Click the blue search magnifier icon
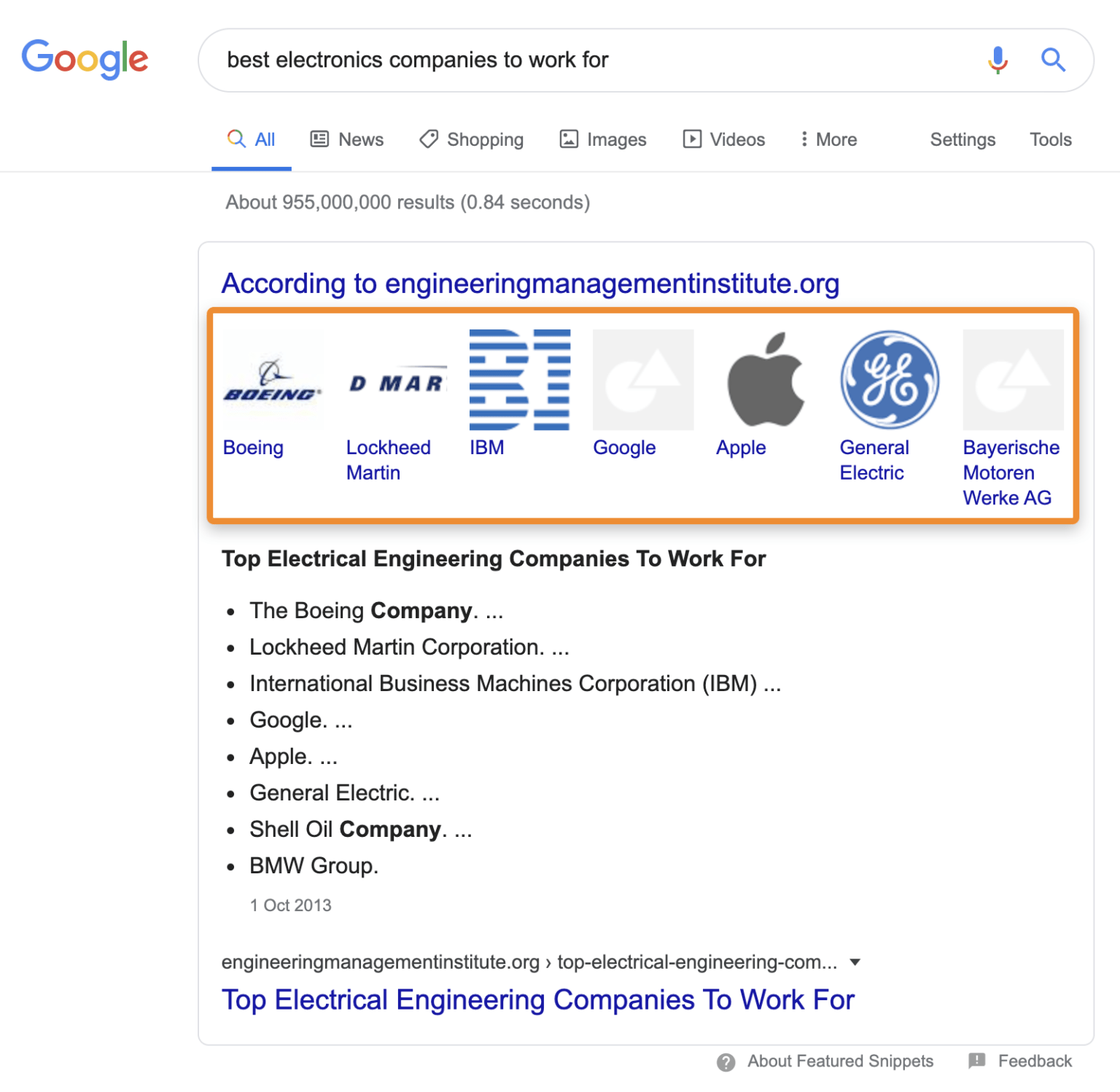 tap(1053, 61)
